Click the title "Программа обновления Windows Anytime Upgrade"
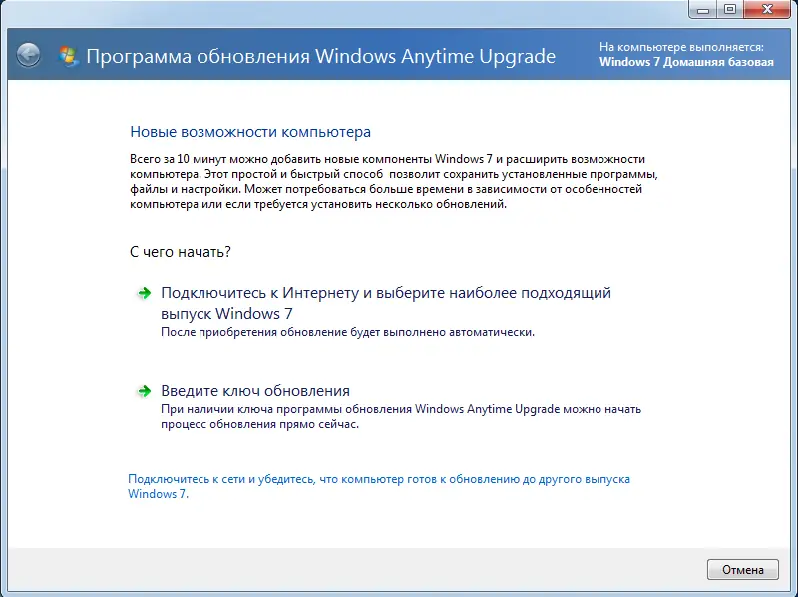Viewport: 798px width, 597px height. click(321, 56)
